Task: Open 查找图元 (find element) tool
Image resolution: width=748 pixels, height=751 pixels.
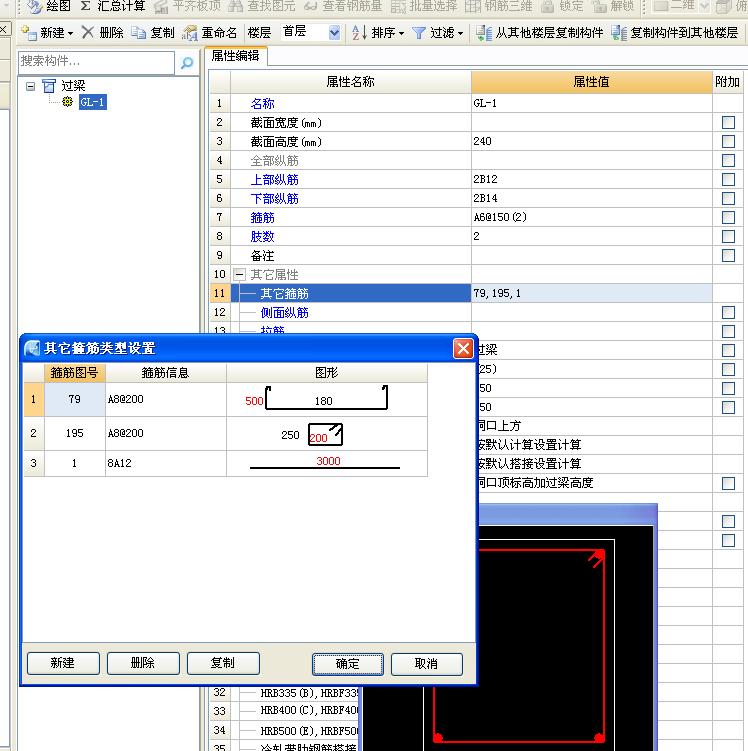Action: (261, 6)
